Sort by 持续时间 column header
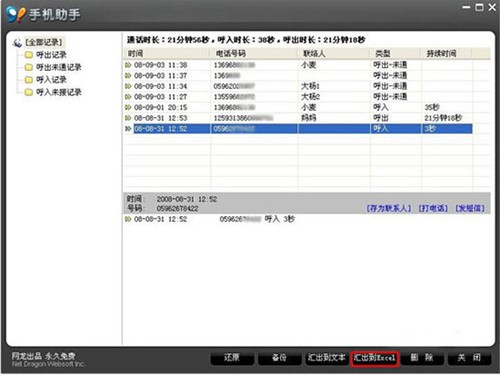 click(446, 53)
